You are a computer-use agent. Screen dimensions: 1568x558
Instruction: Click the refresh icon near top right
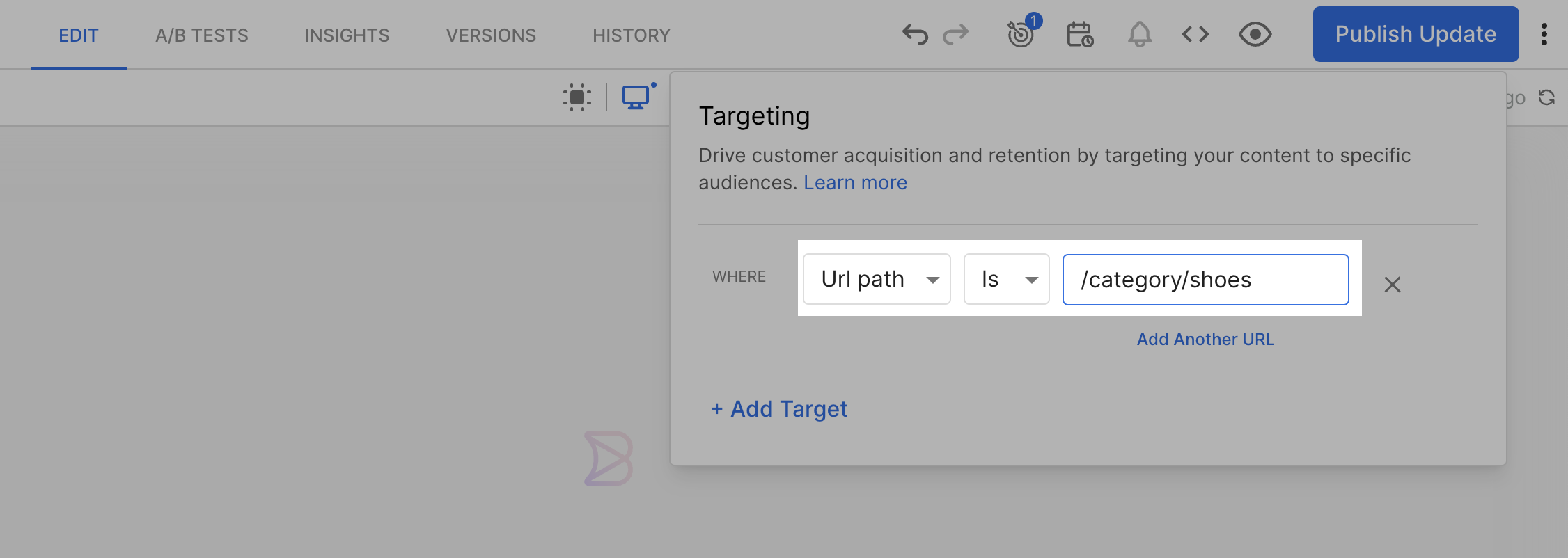coord(1547,98)
